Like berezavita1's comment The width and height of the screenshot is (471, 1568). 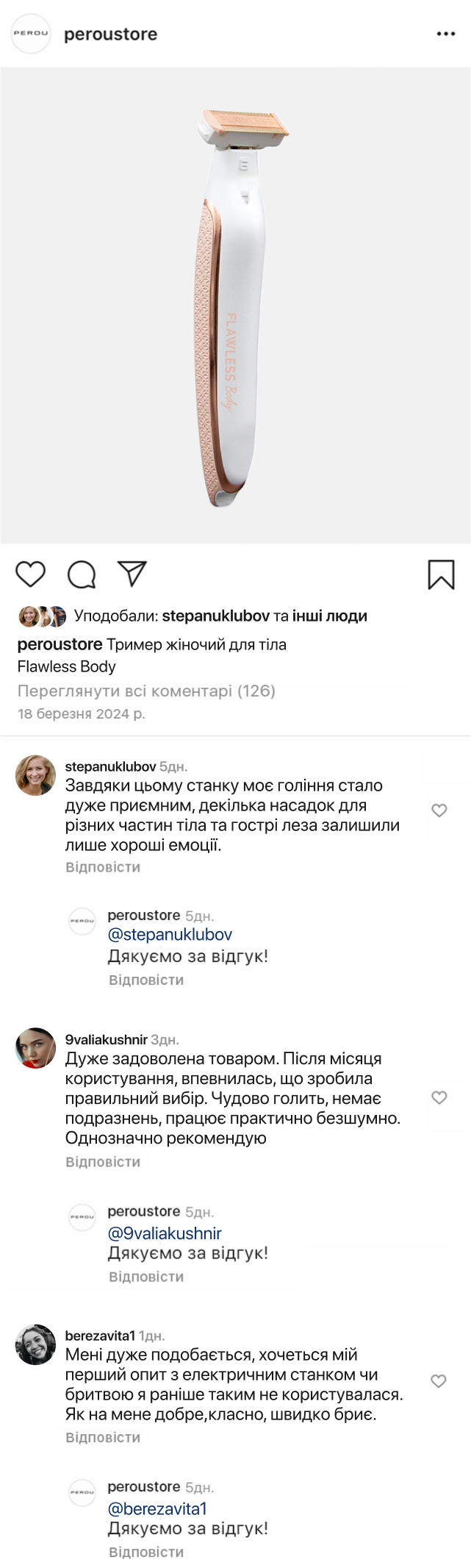(439, 1380)
